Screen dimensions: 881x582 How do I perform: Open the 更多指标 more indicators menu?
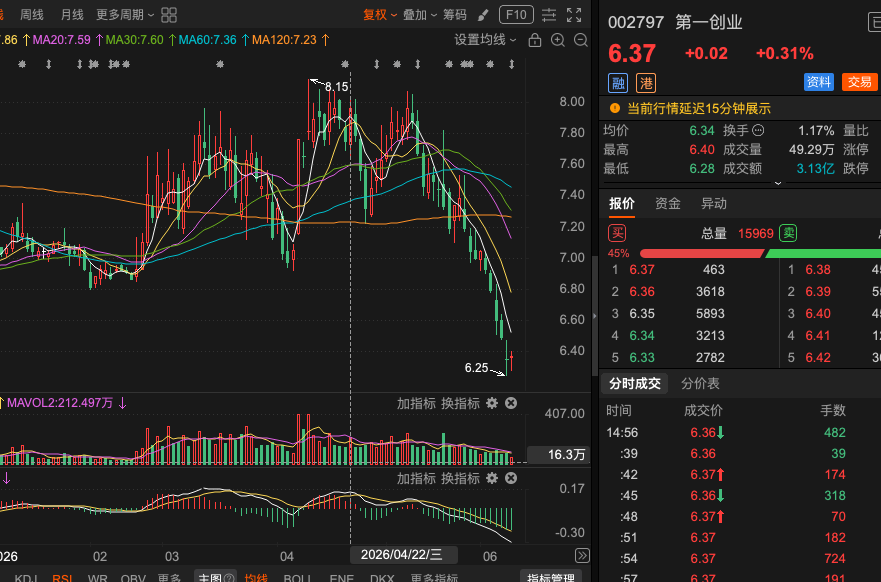pyautogui.click(x=434, y=578)
